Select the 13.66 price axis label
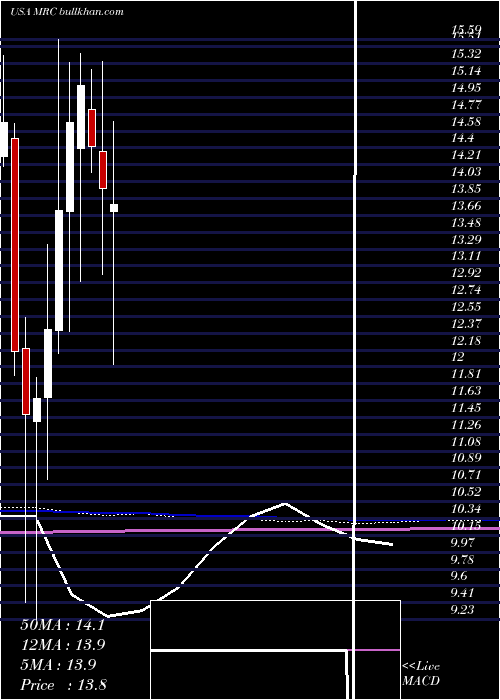 [x=466, y=206]
